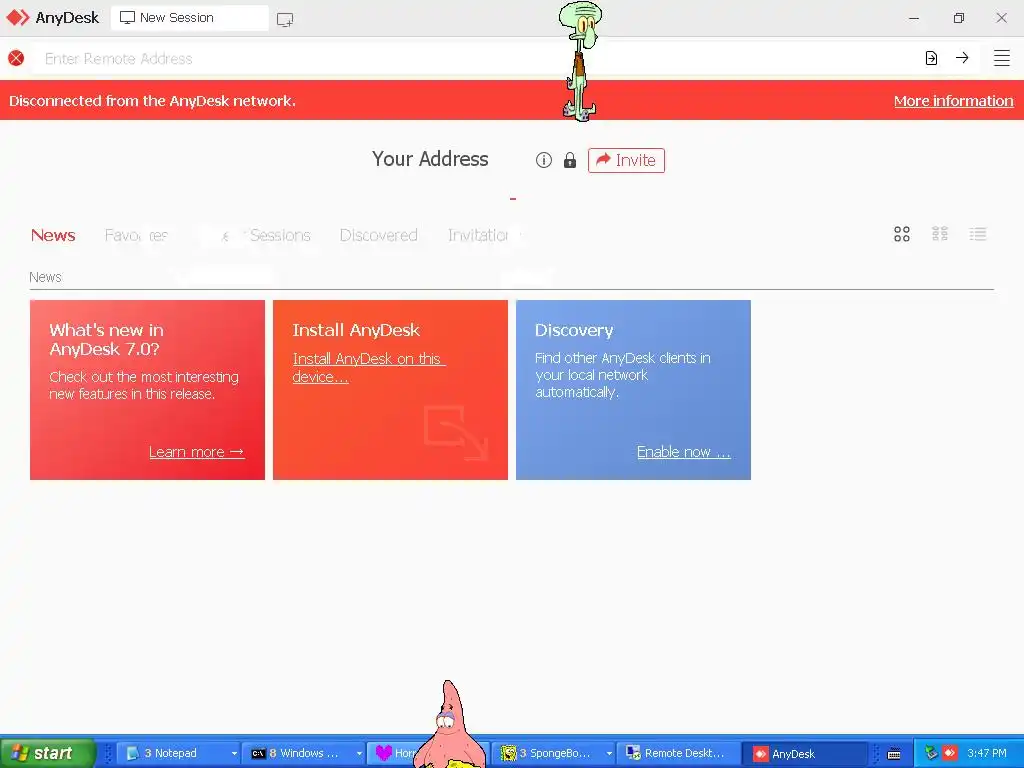This screenshot has width=1024, height=768.
Task: Click the AnyDesk taskbar button
Action: [x=806, y=754]
